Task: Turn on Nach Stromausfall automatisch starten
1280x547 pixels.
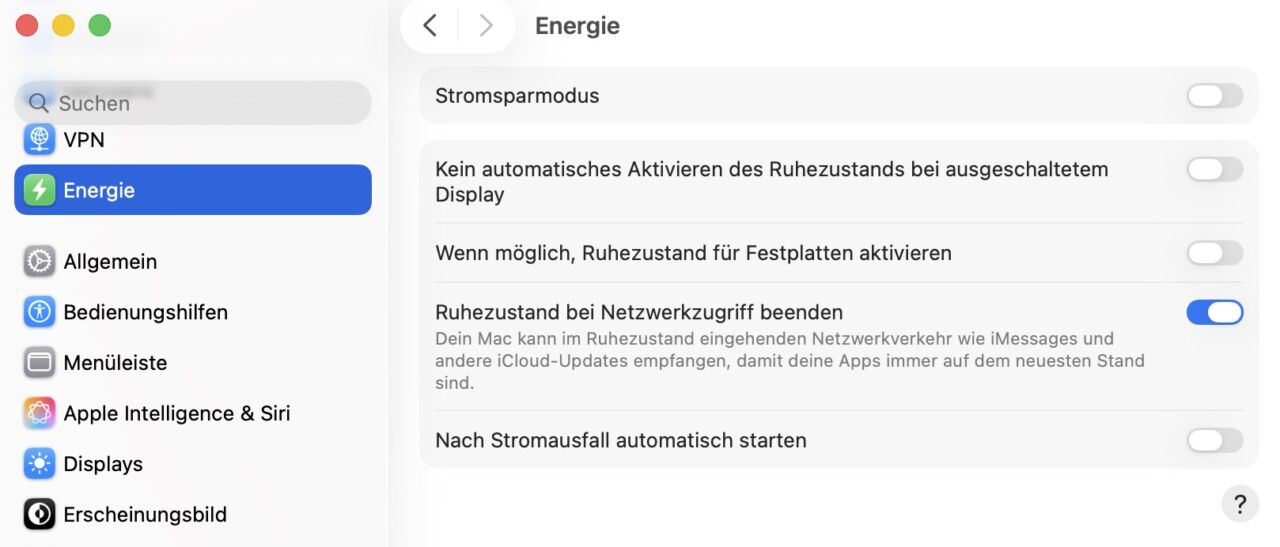Action: [x=1214, y=440]
